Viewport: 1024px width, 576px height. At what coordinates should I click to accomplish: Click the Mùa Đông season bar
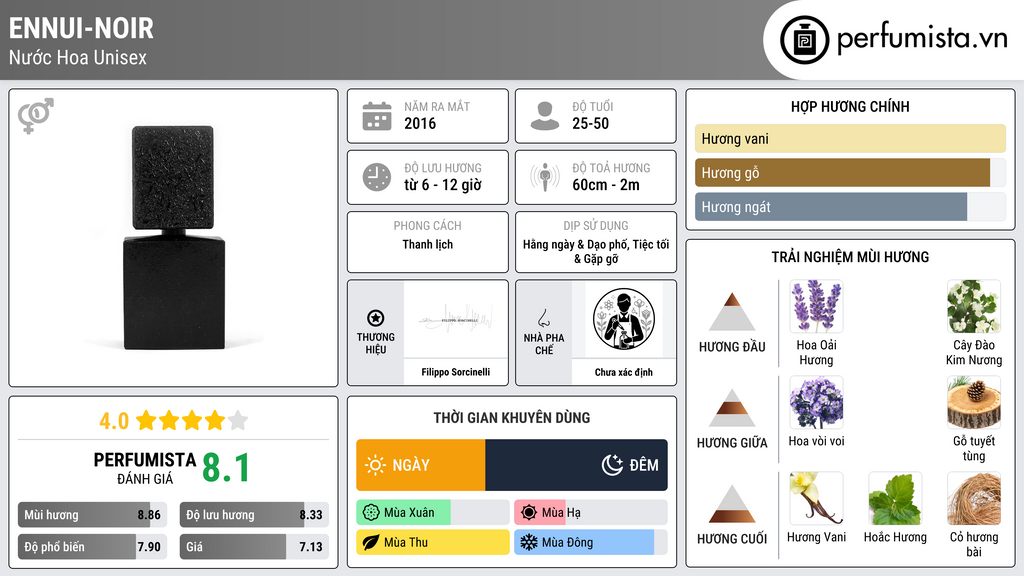point(591,543)
